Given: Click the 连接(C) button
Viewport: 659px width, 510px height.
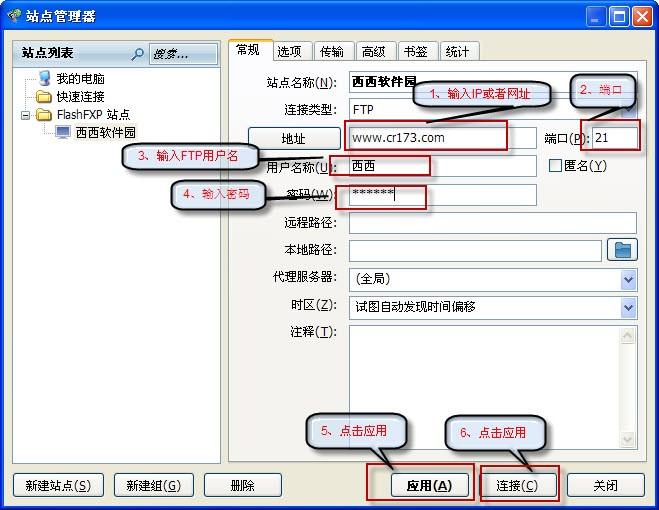Looking at the screenshot, I should point(517,485).
